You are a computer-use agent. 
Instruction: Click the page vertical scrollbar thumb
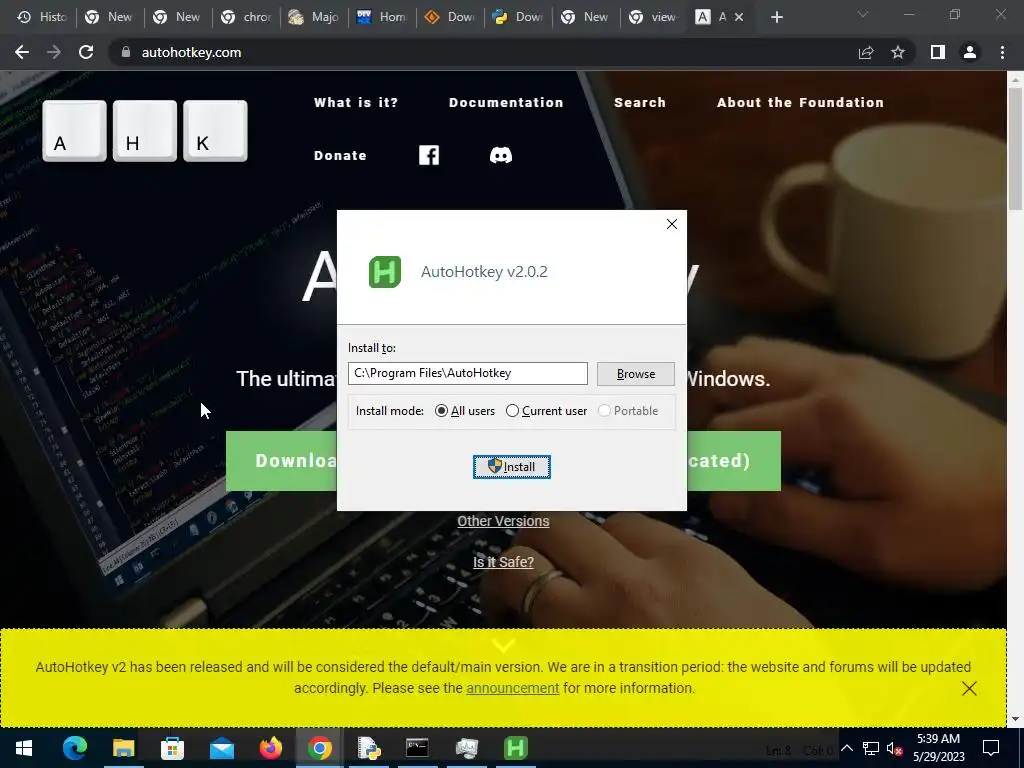pyautogui.click(x=1015, y=150)
